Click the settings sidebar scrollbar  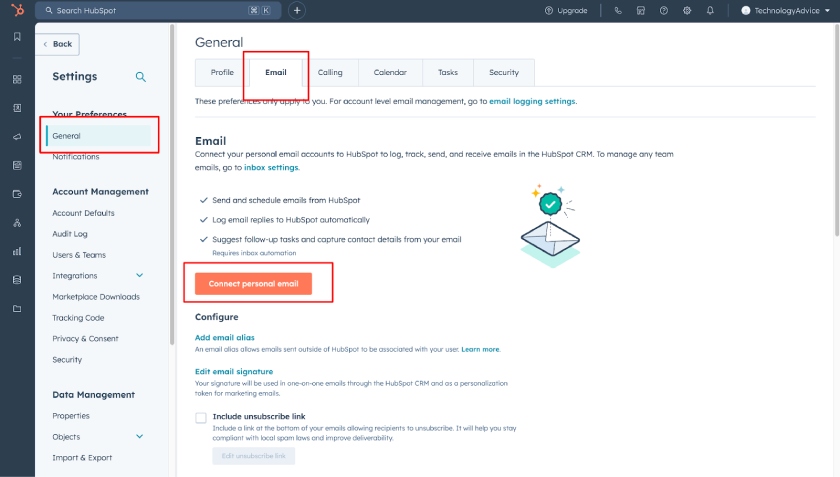(x=172, y=184)
